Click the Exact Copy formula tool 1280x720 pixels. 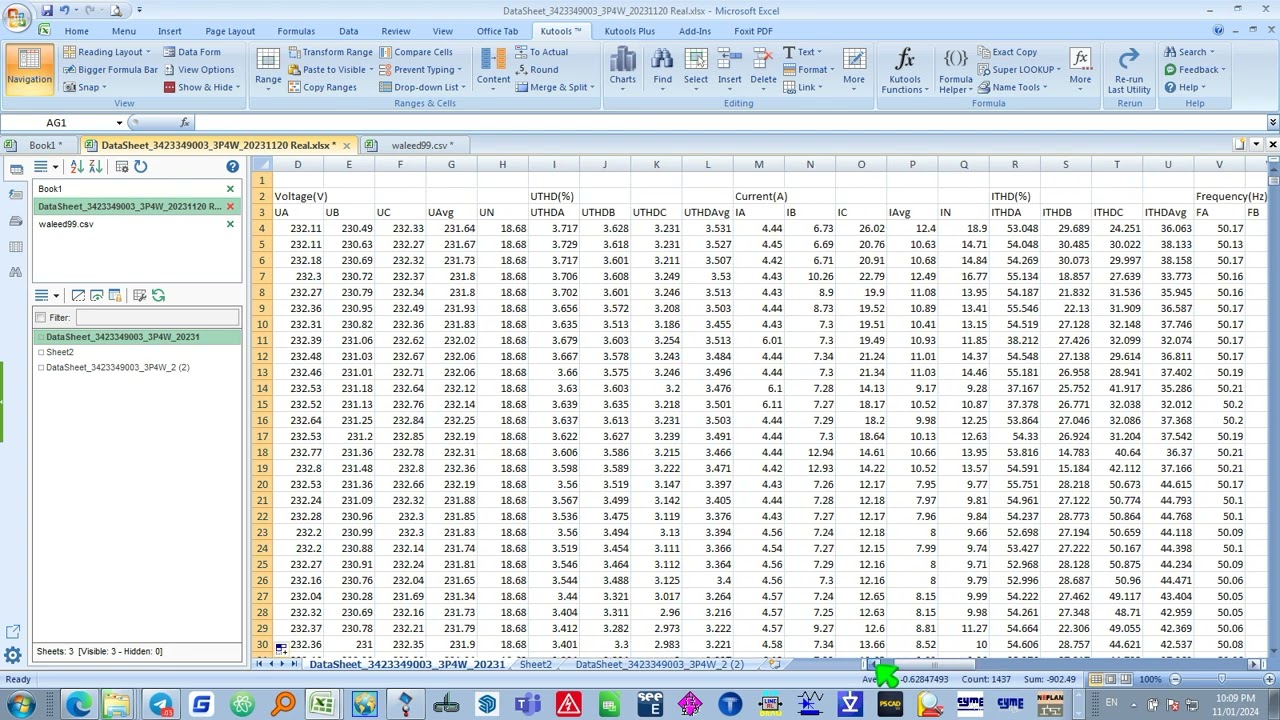[1007, 52]
